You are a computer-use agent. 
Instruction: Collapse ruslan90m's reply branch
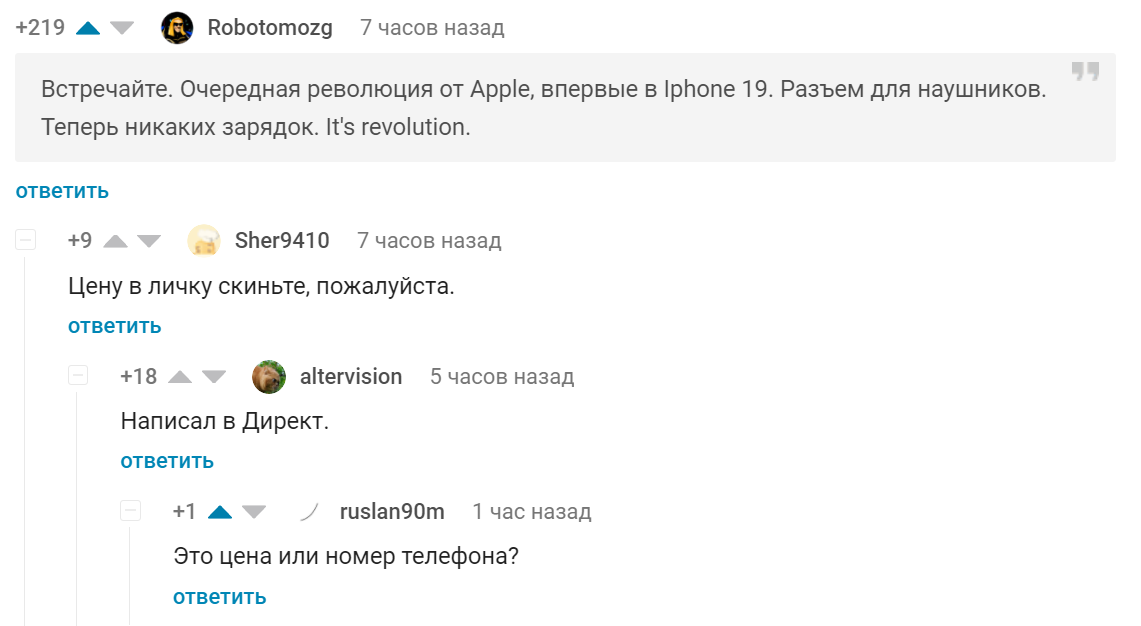130,511
